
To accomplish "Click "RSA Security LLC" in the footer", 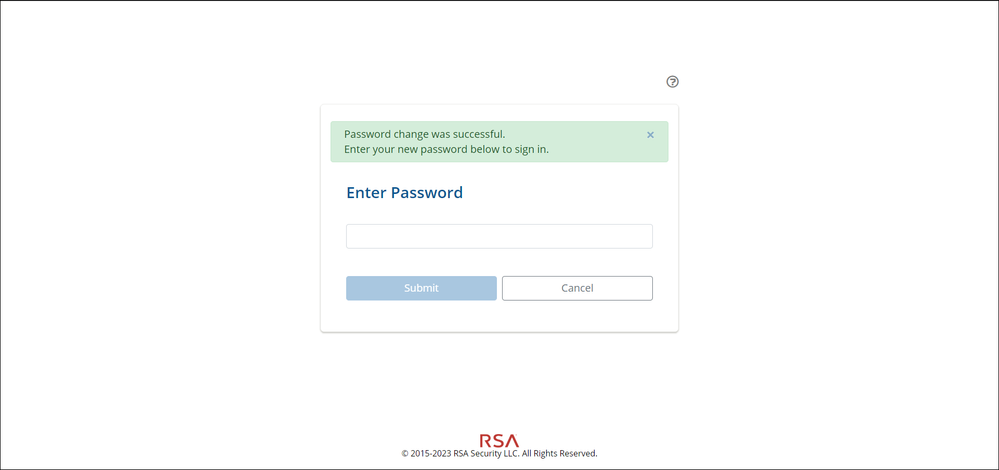I will tap(487, 454).
